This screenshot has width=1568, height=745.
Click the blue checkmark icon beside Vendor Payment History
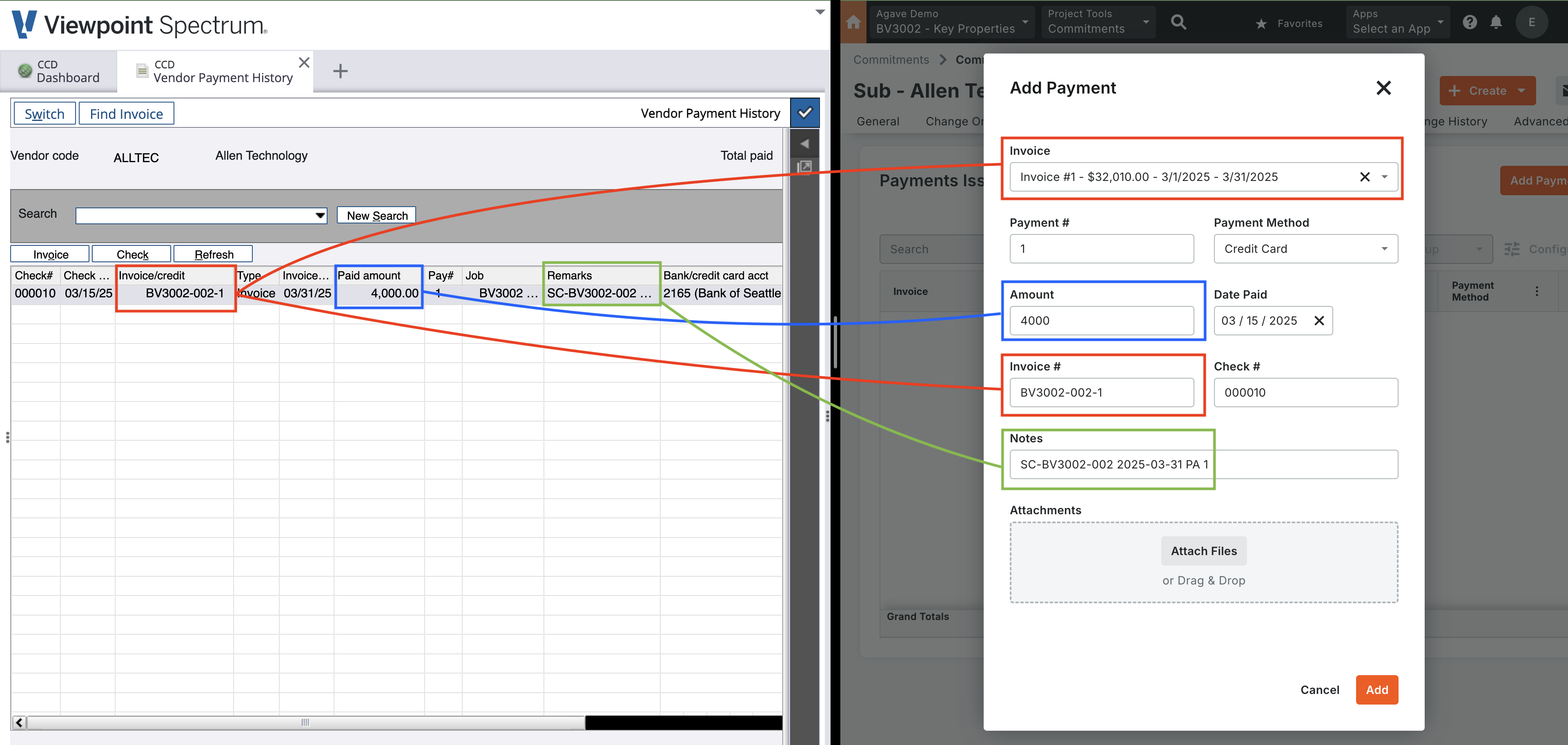(x=805, y=113)
